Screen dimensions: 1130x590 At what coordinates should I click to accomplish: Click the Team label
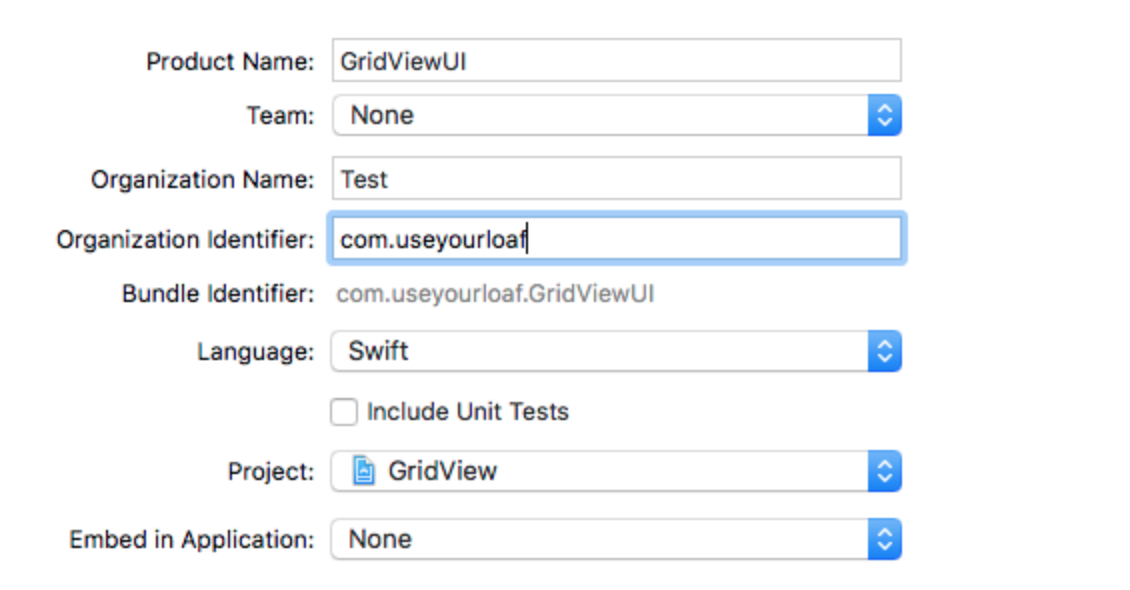pyautogui.click(x=280, y=116)
